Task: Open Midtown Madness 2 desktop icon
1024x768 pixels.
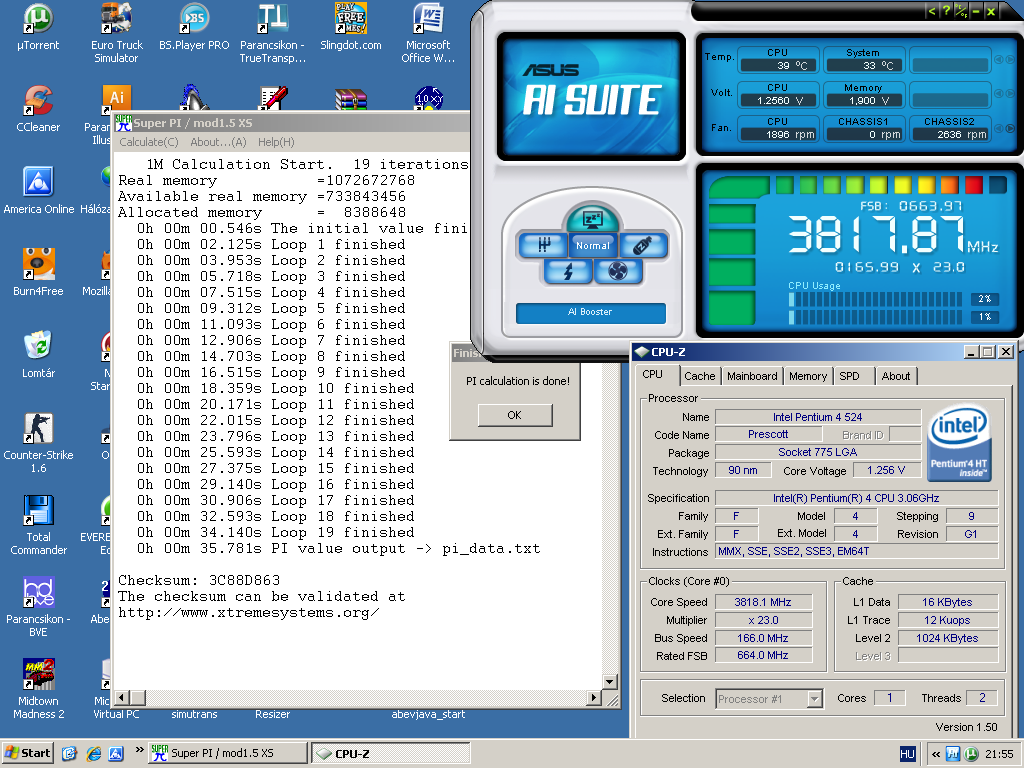Action: 39,690
